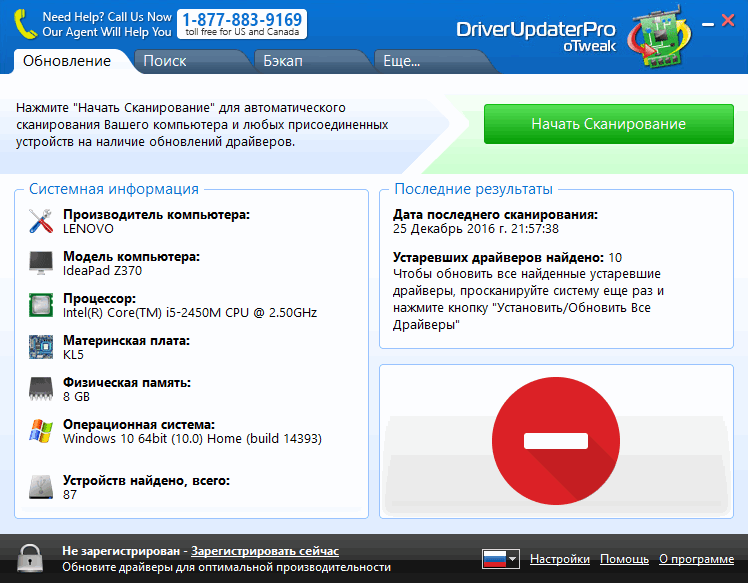Open the Помощь link
Screen dimensions: 748x583
(x=624, y=559)
